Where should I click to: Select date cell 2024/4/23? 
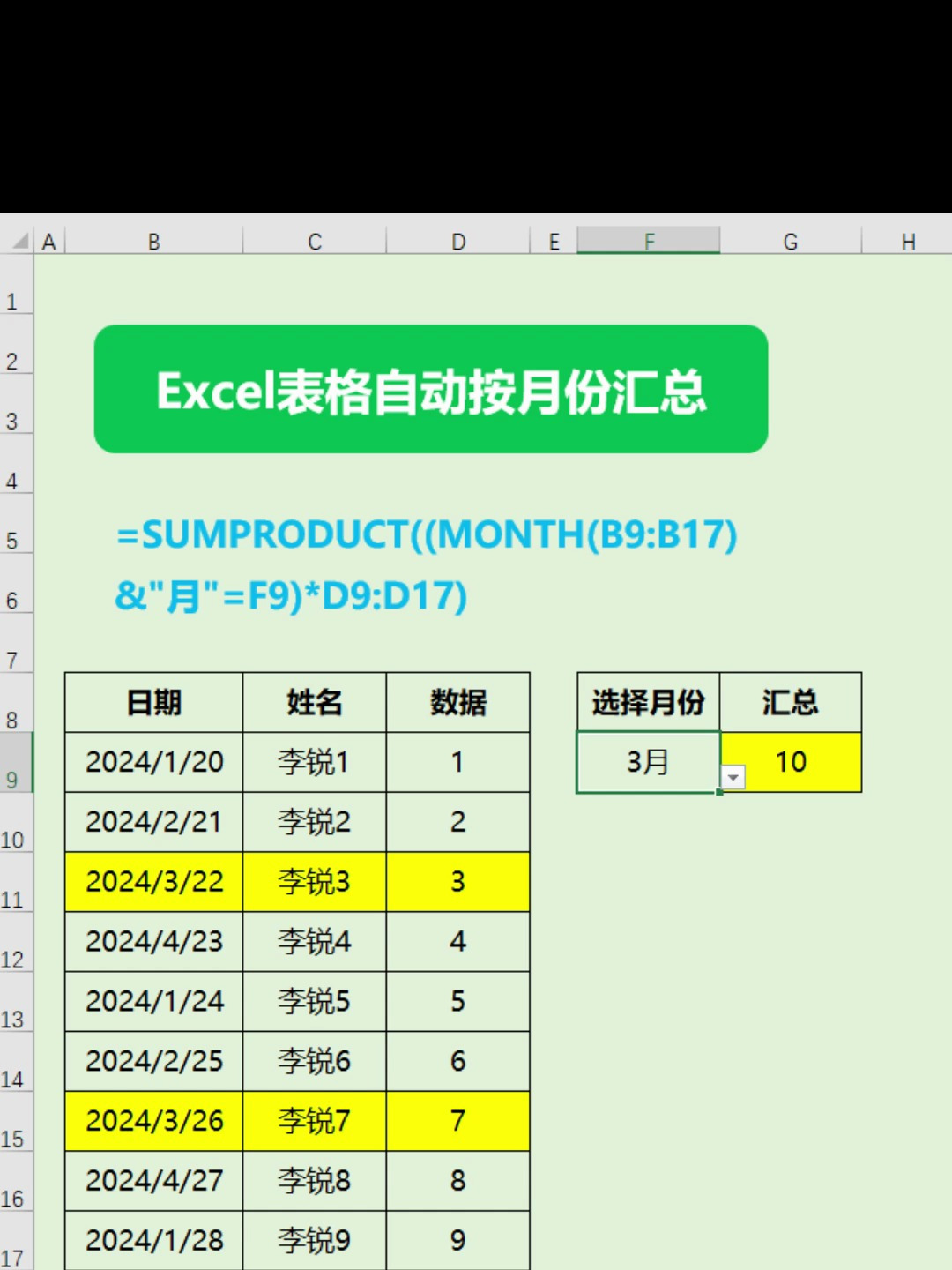click(154, 942)
